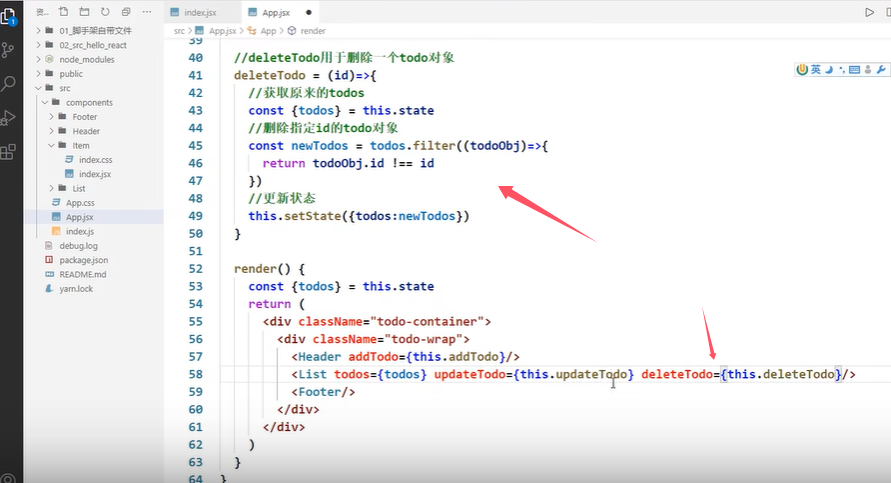Open IME settings wrench icon

coord(881,69)
